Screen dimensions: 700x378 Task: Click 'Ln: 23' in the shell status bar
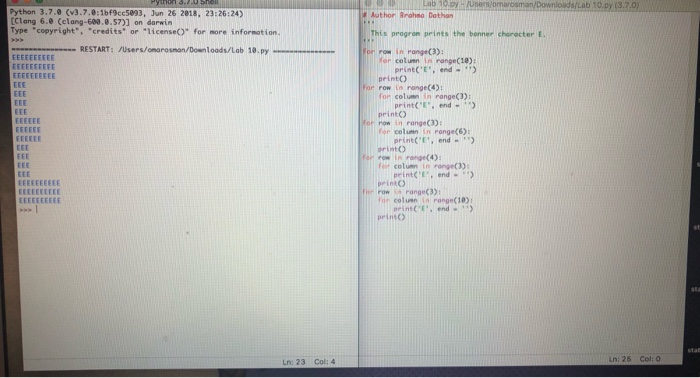(x=294, y=361)
